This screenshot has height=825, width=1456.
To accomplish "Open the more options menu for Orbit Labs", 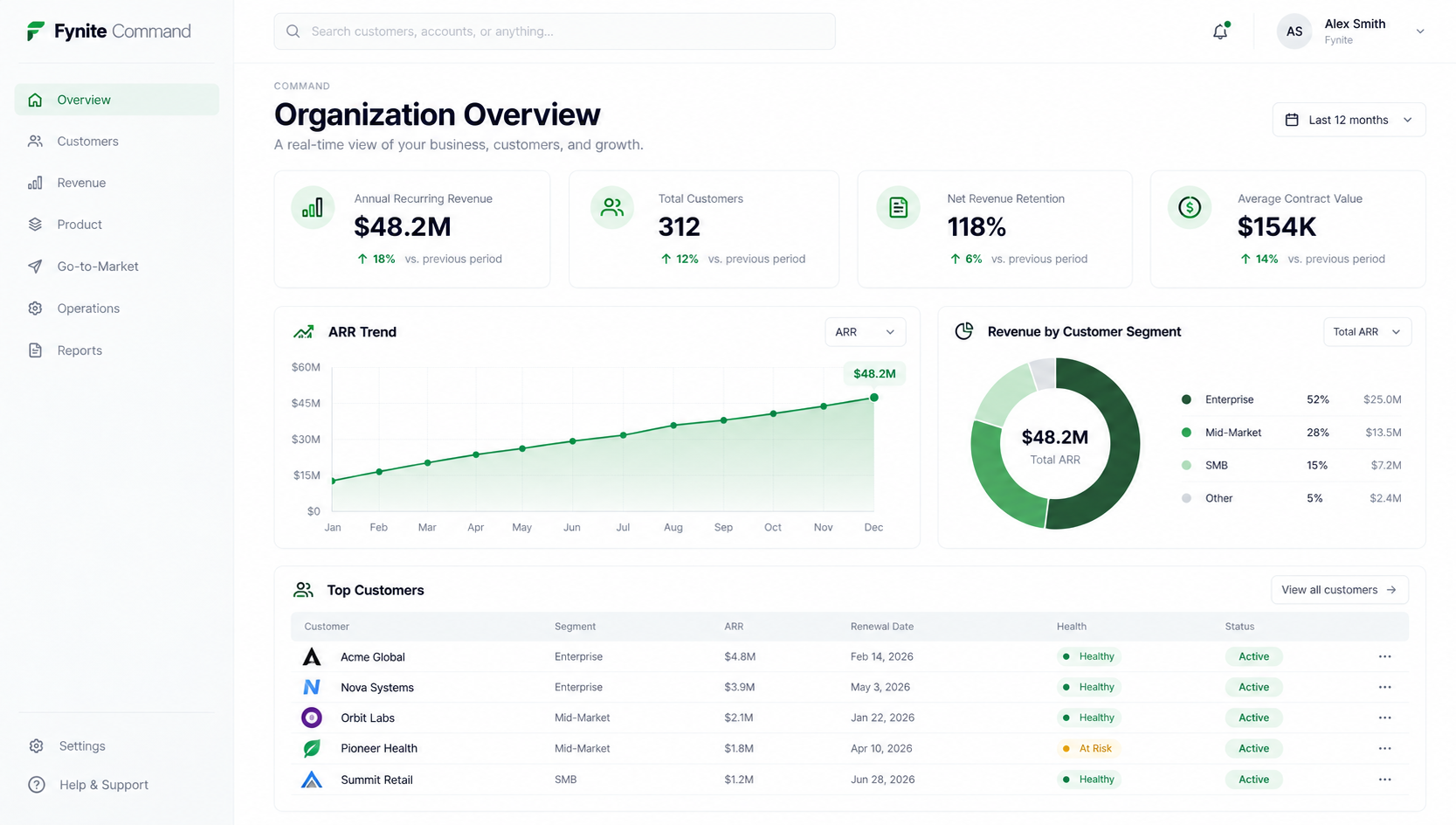I will (1384, 718).
